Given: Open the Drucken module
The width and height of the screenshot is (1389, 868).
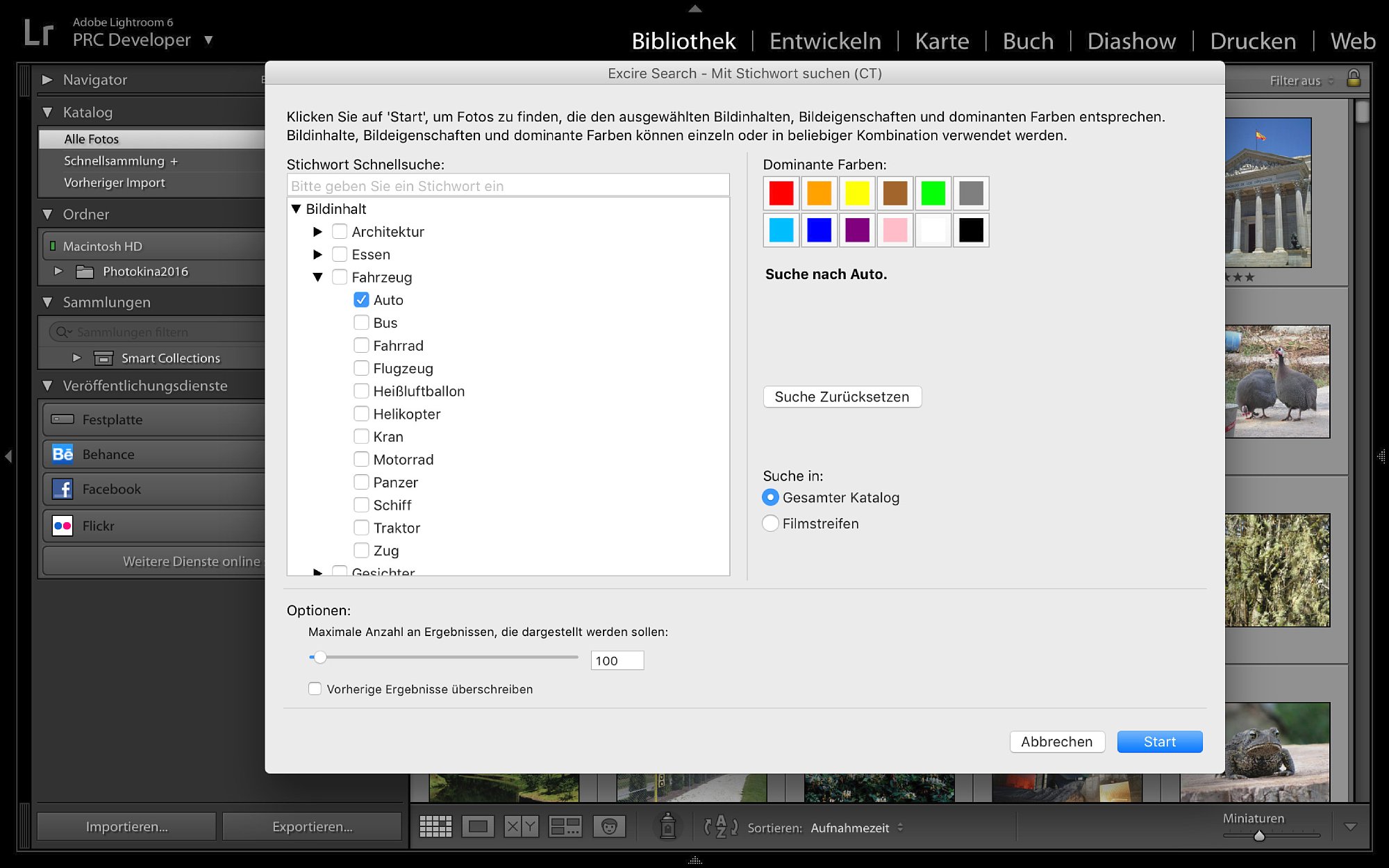Looking at the screenshot, I should tap(1253, 41).
